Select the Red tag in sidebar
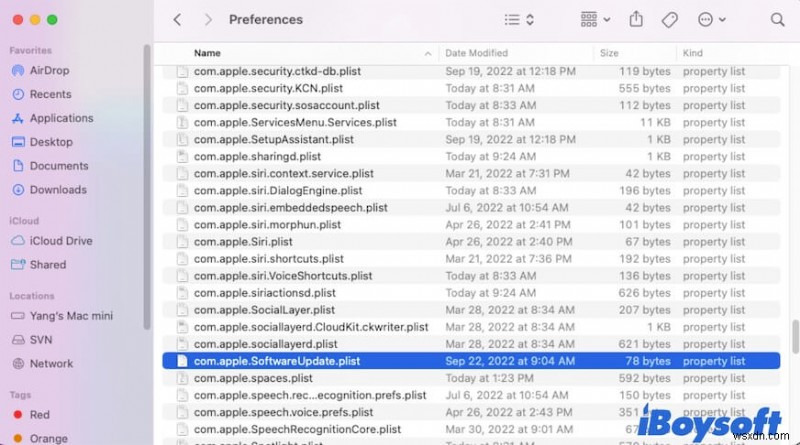The height and width of the screenshot is (445, 800). click(x=39, y=414)
